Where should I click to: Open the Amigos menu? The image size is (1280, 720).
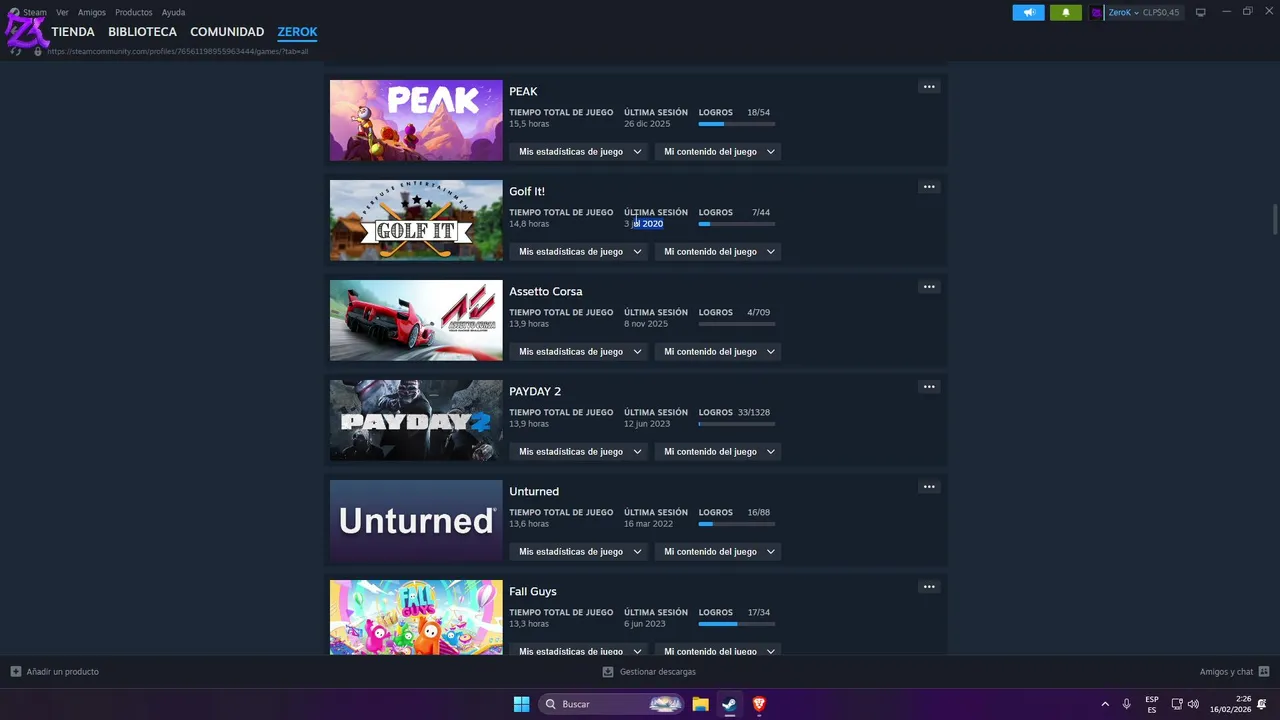[x=92, y=13]
